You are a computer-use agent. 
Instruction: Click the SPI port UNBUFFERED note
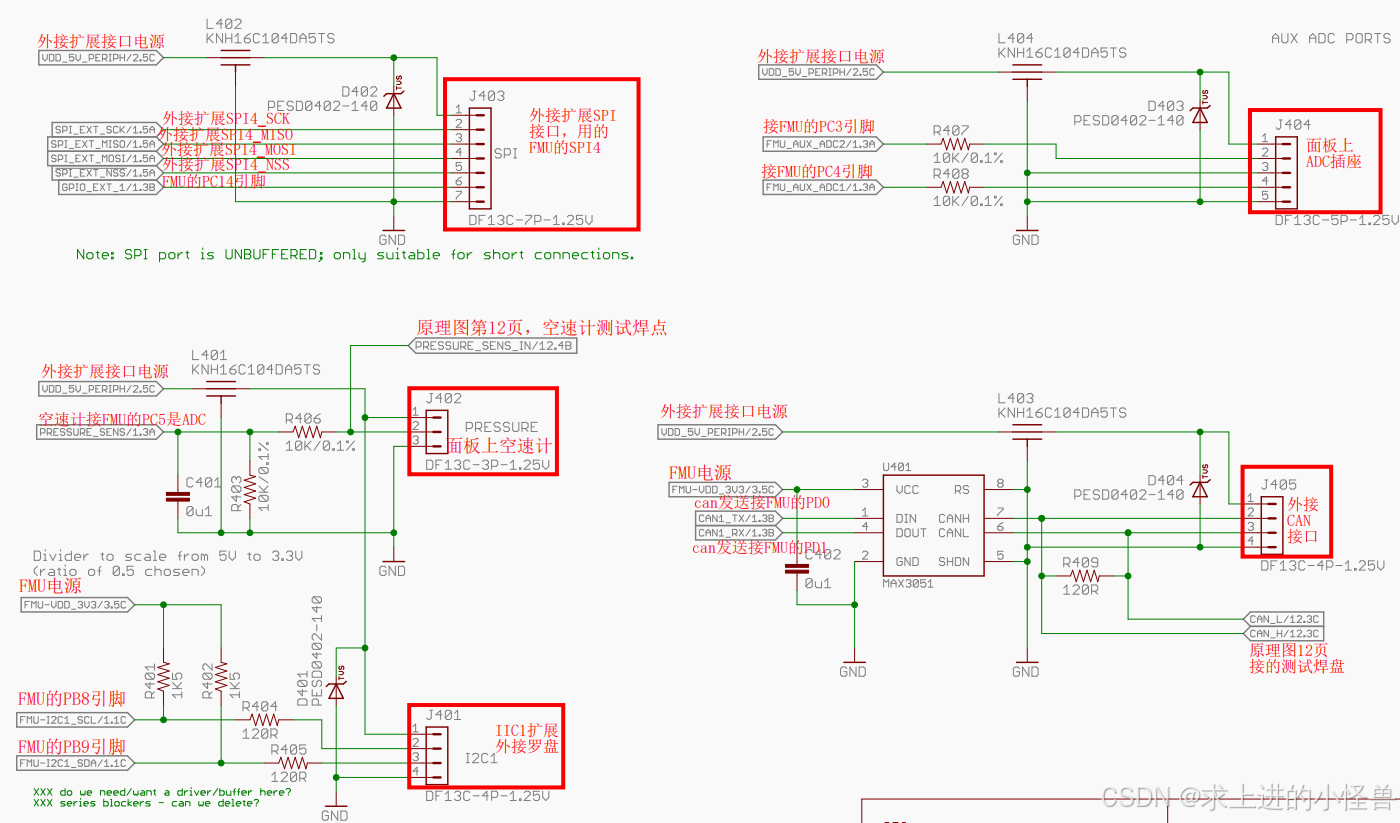click(x=355, y=255)
